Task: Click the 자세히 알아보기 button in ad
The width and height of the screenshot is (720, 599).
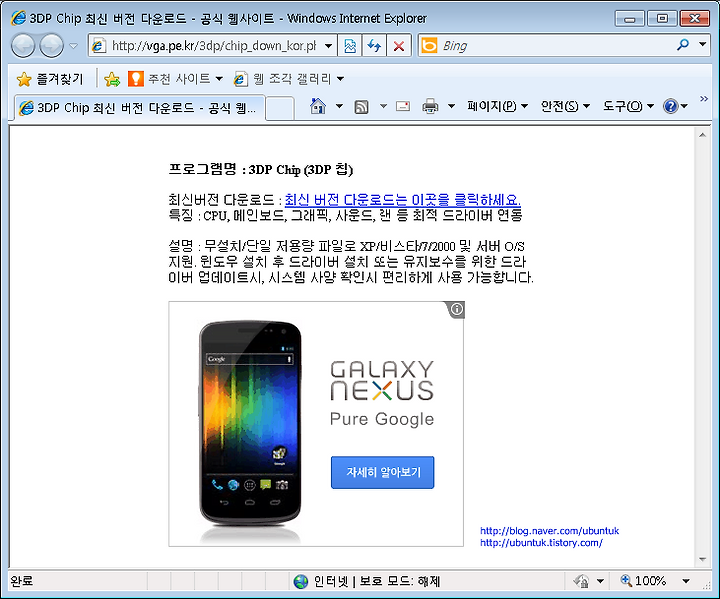Action: pyautogui.click(x=382, y=472)
